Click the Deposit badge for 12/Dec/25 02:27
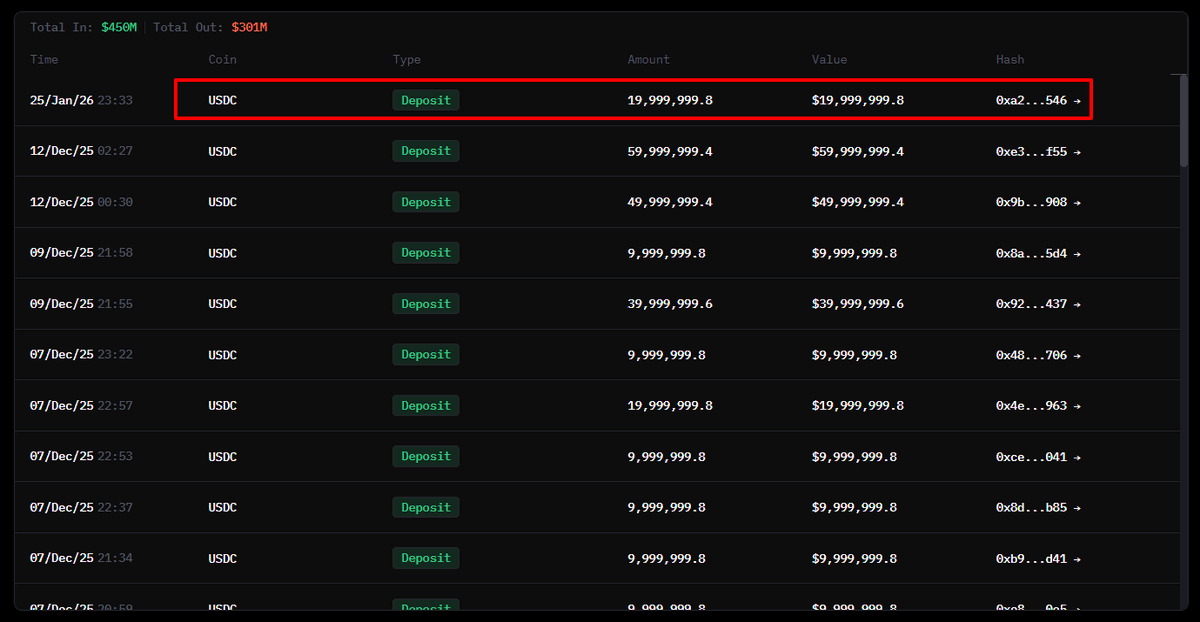The width and height of the screenshot is (1200, 622). tap(426, 152)
